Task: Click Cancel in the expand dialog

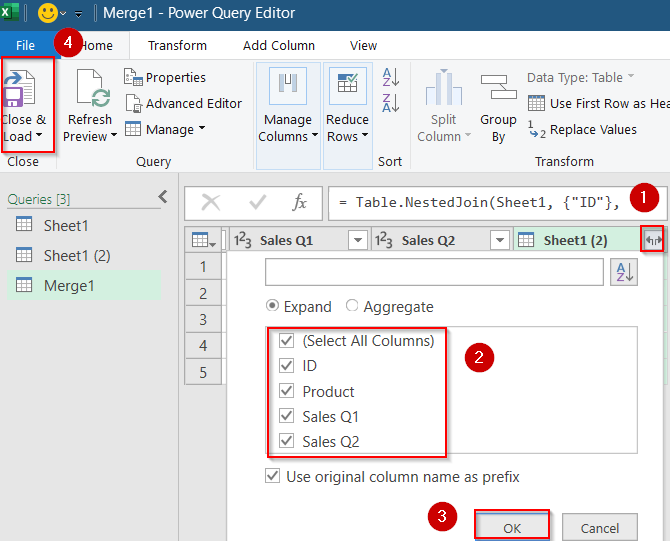Action: [x=600, y=528]
